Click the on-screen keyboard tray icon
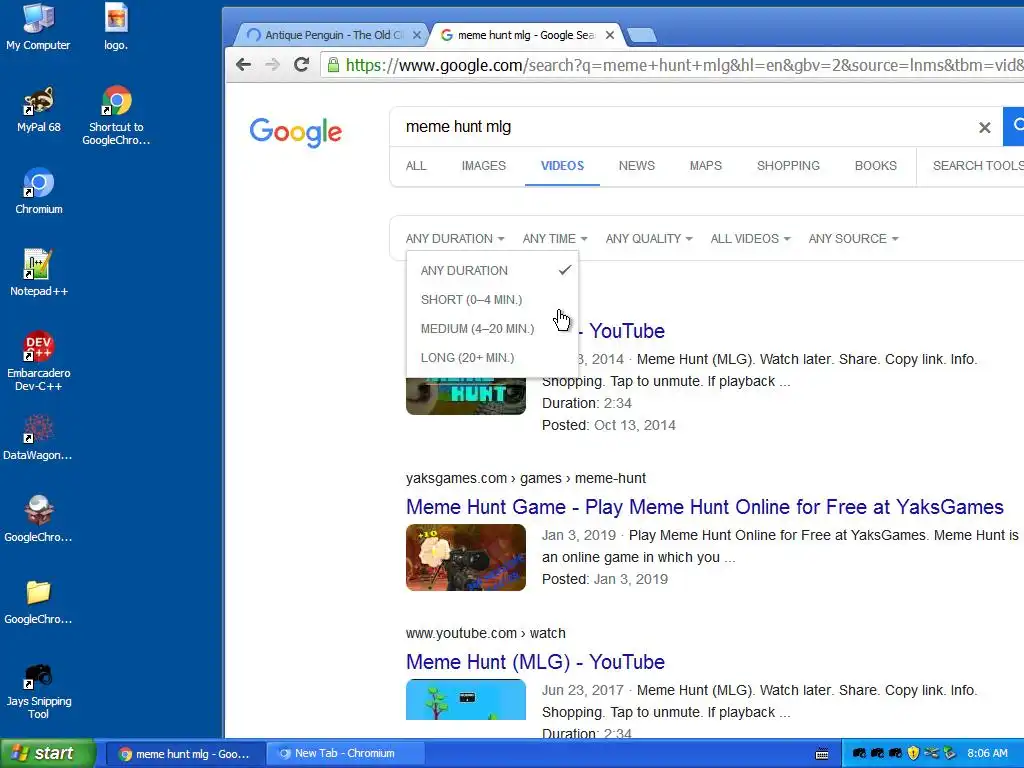 (x=822, y=754)
